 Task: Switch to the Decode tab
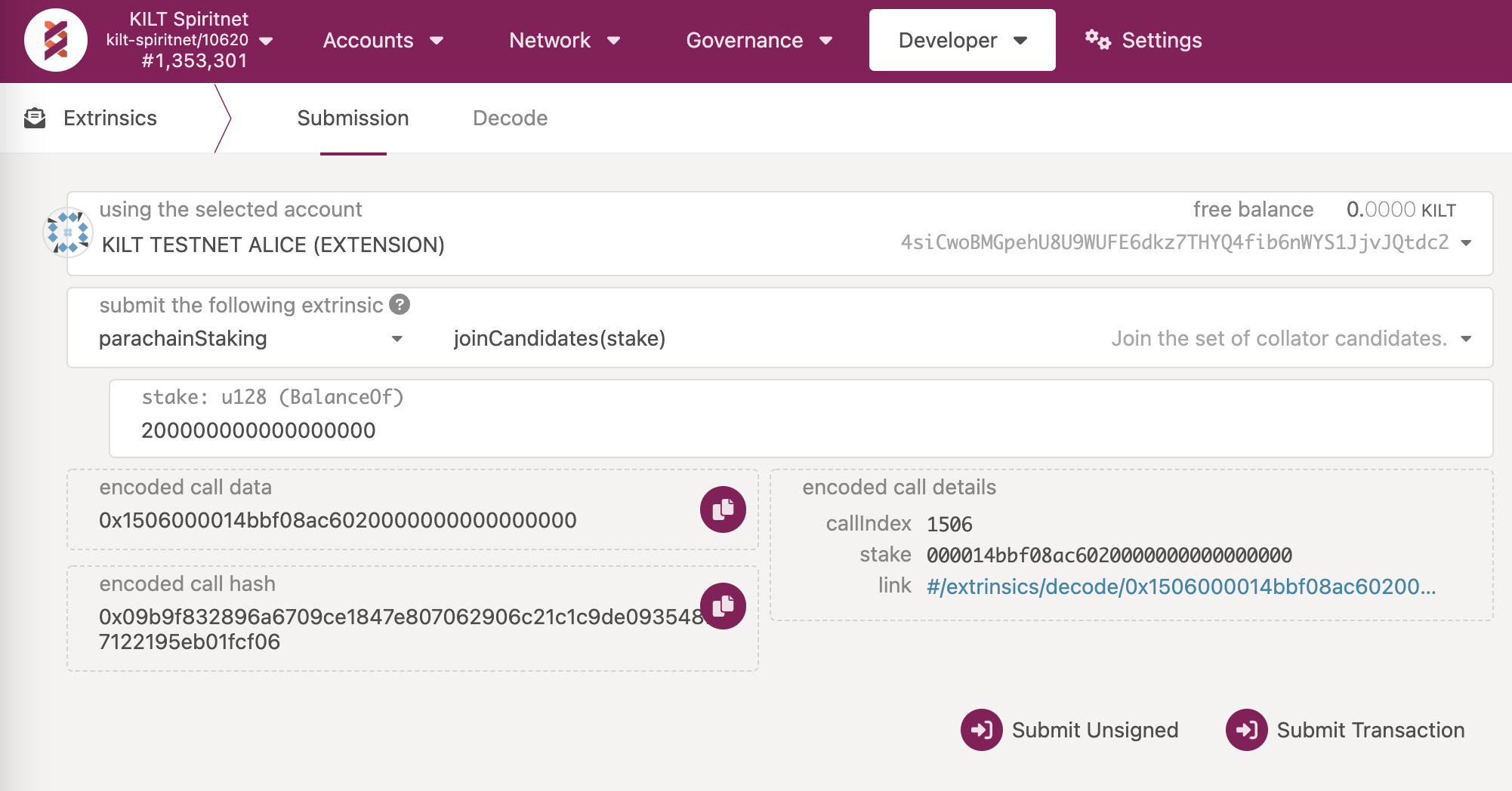click(510, 118)
